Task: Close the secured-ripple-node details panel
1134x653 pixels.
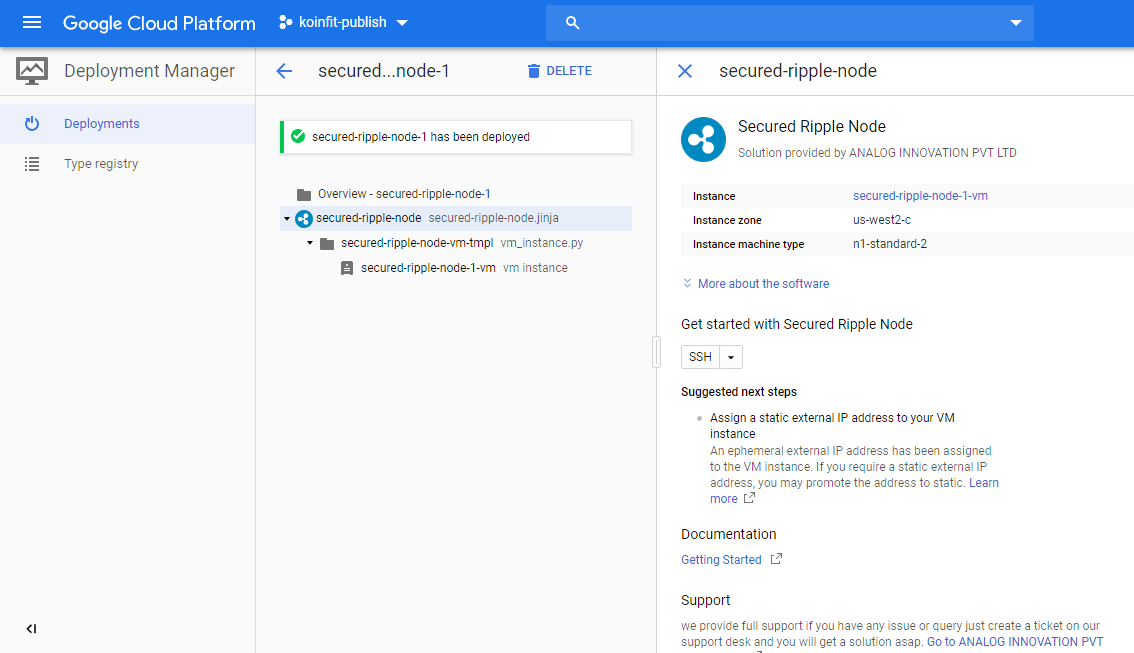Action: (x=685, y=71)
